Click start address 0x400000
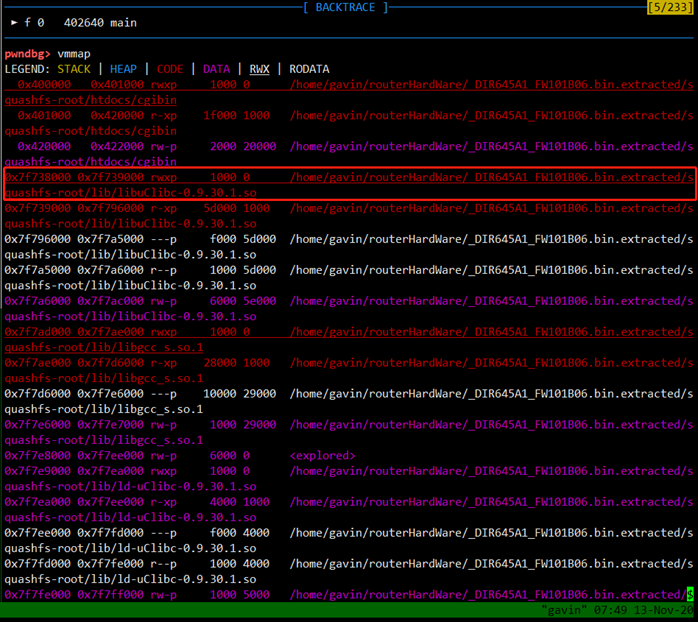 (x=44, y=85)
